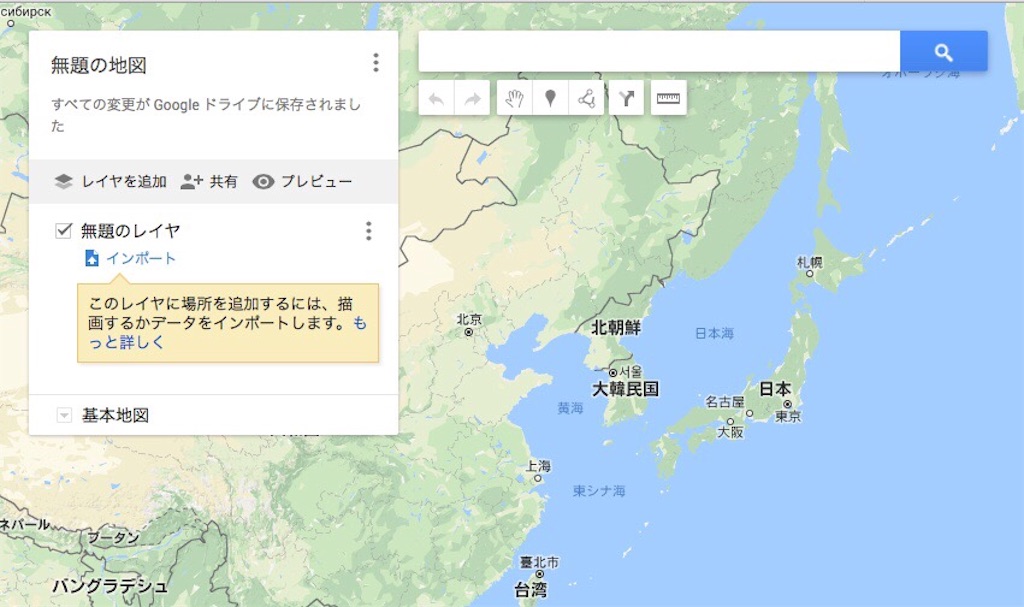Click the 黄海 sea label
1024x607 pixels.
(x=570, y=408)
